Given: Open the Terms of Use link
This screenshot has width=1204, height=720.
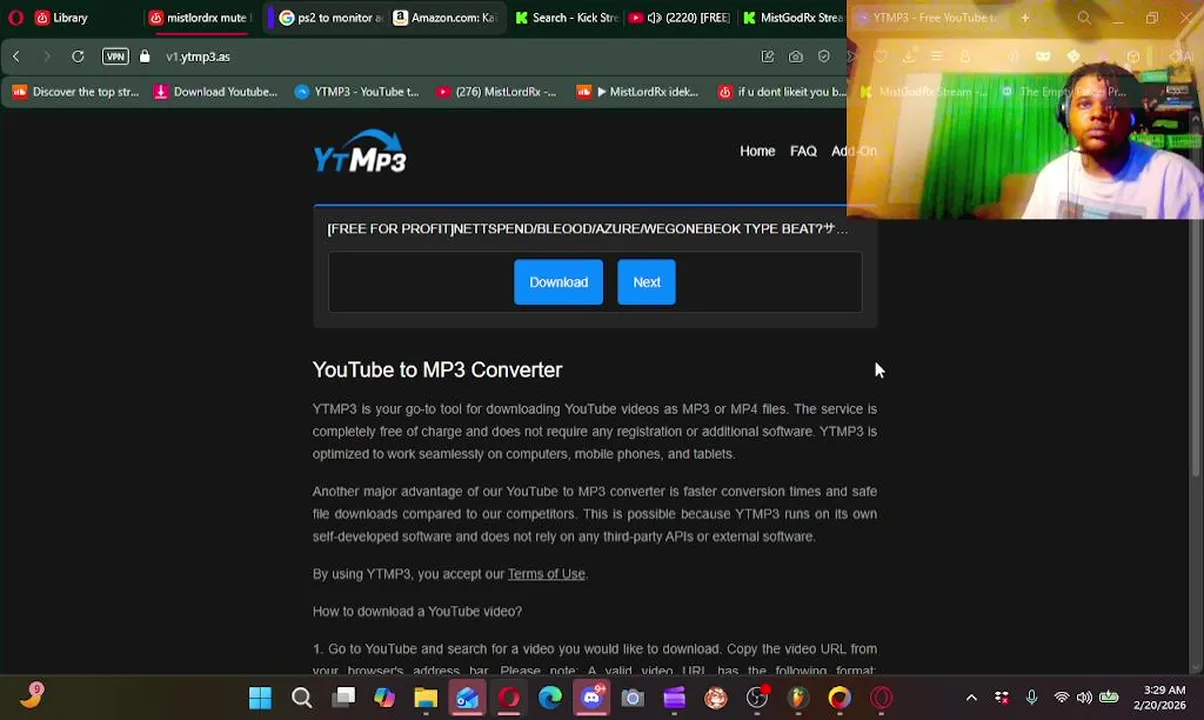Looking at the screenshot, I should 546,574.
